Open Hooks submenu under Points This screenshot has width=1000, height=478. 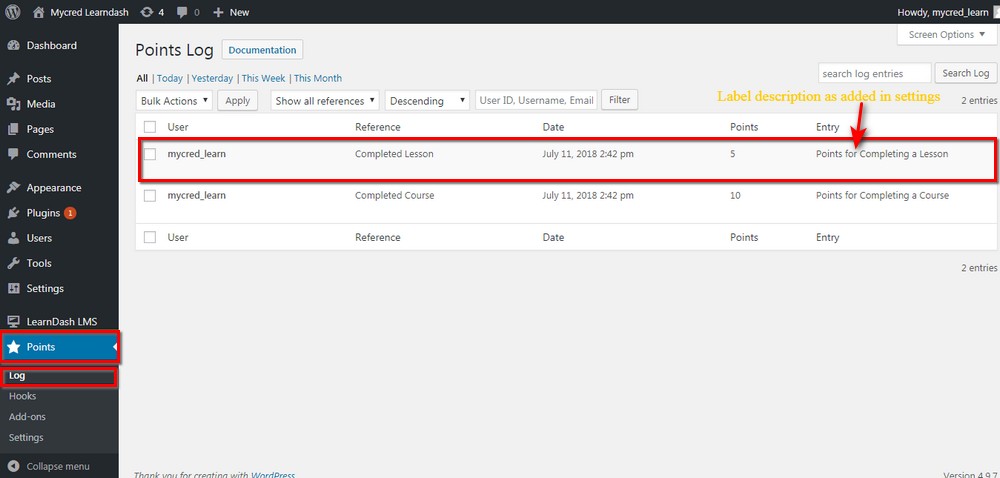tap(22, 396)
